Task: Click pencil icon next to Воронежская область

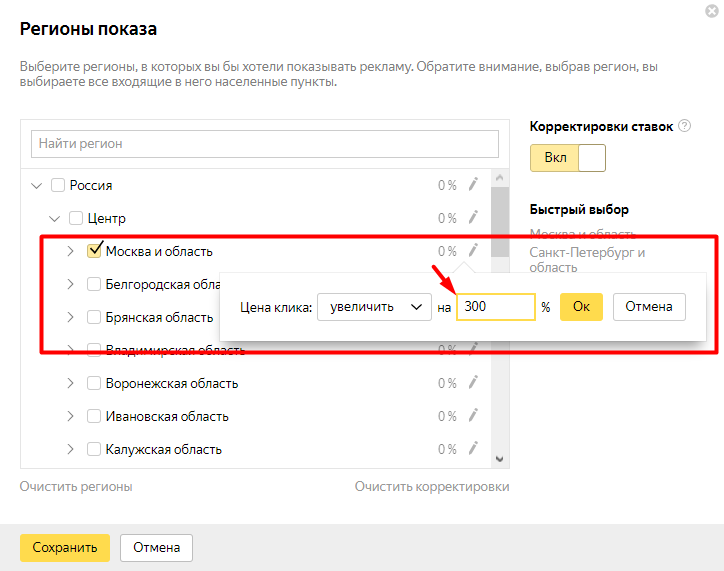Action: pos(474,382)
